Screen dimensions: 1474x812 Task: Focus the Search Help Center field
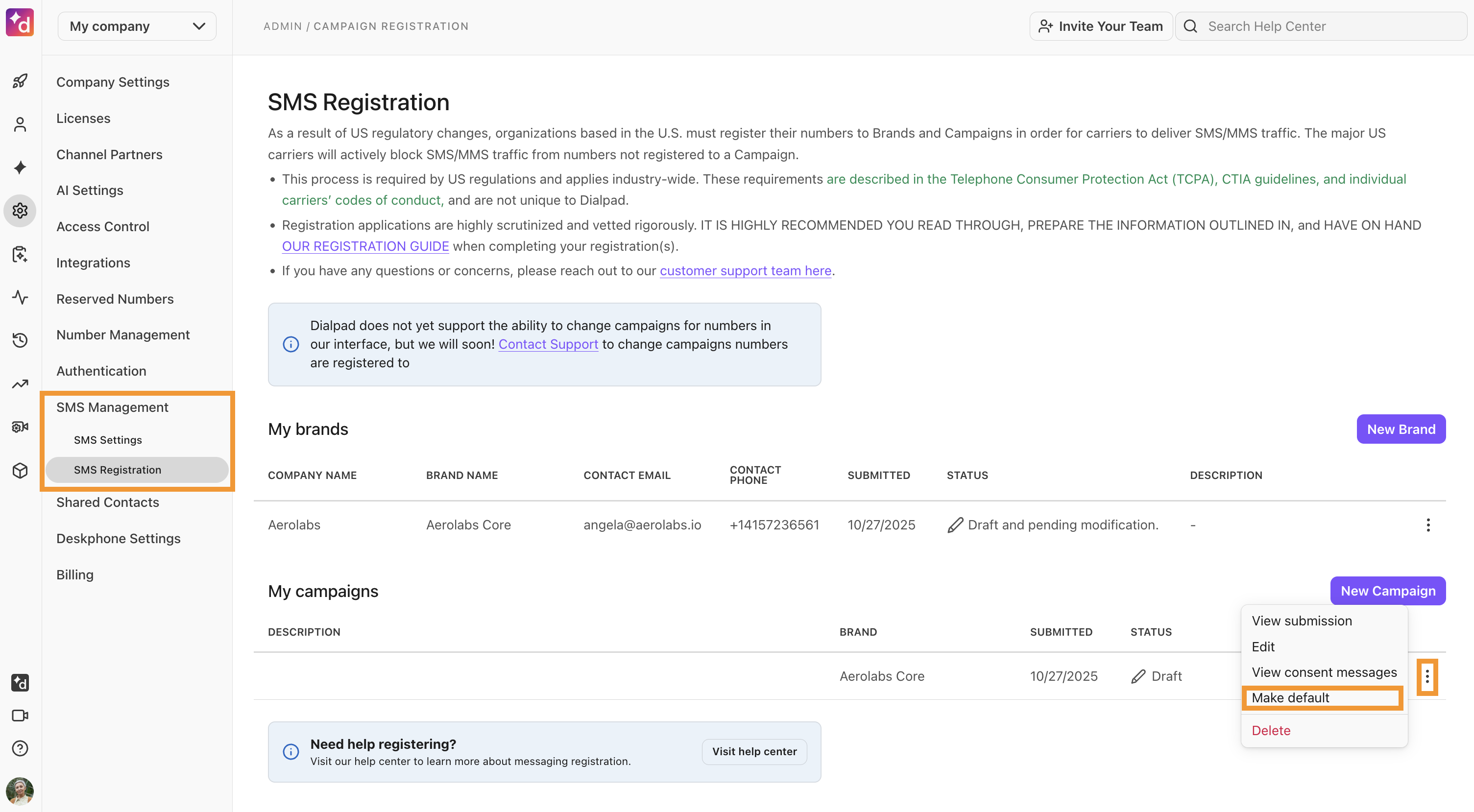tap(1321, 26)
